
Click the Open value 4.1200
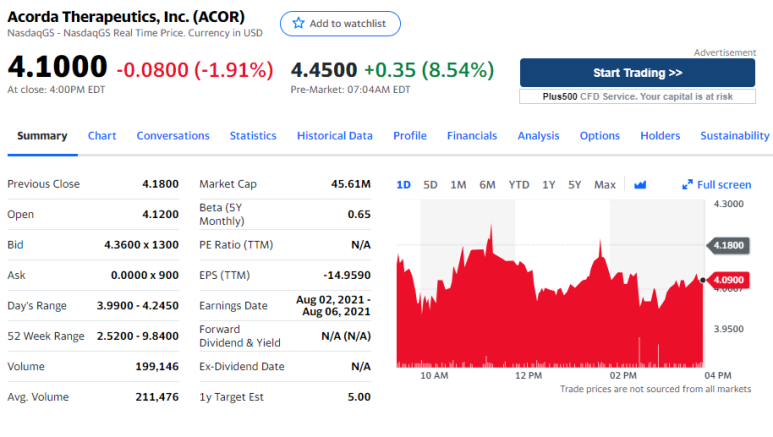point(160,215)
